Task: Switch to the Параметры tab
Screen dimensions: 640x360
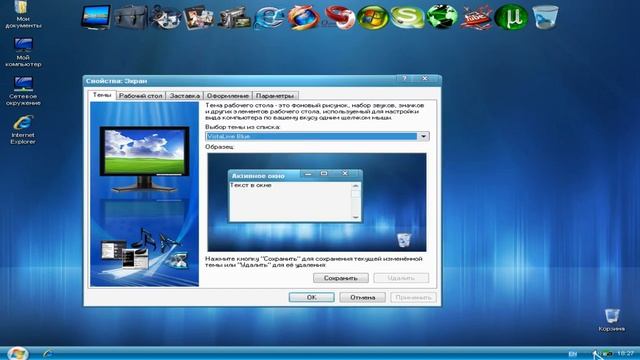Action: pos(275,96)
